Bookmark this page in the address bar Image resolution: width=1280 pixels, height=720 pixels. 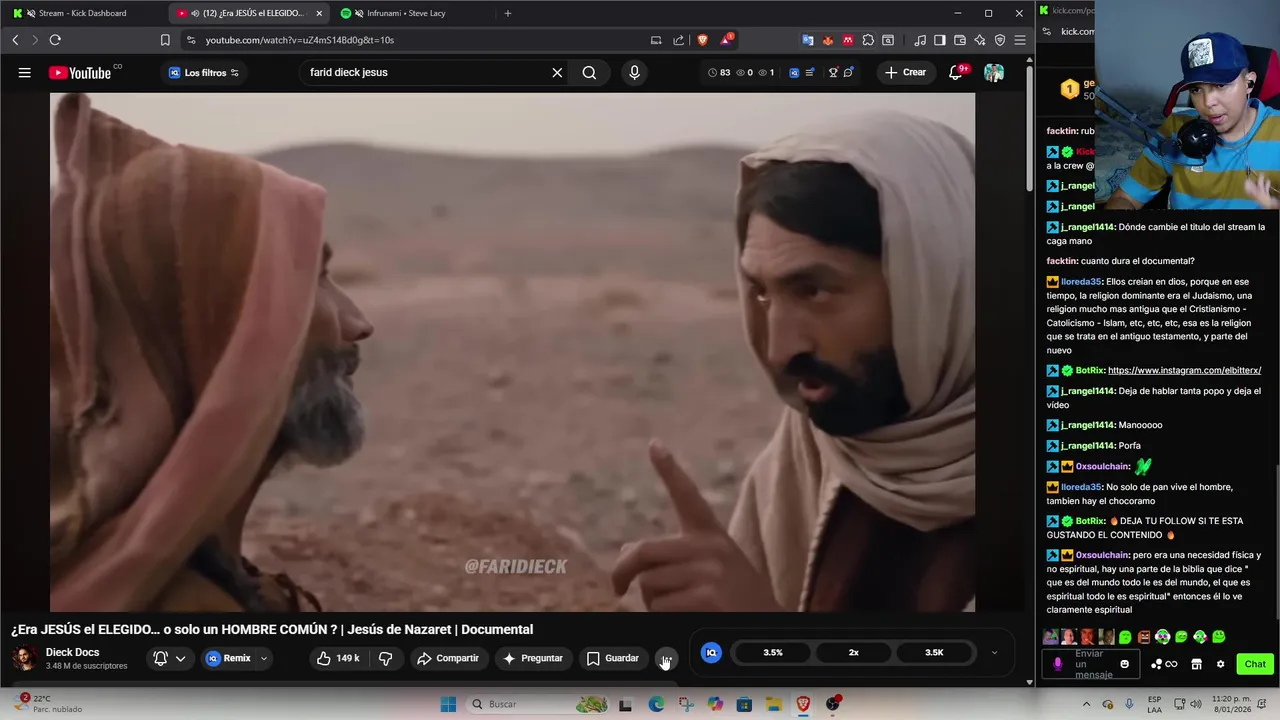pos(165,40)
